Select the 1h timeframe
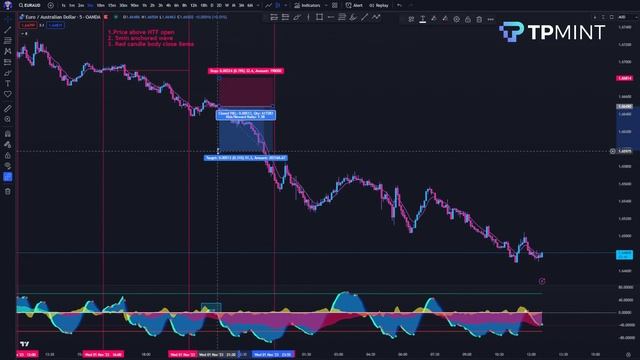 coord(144,5)
